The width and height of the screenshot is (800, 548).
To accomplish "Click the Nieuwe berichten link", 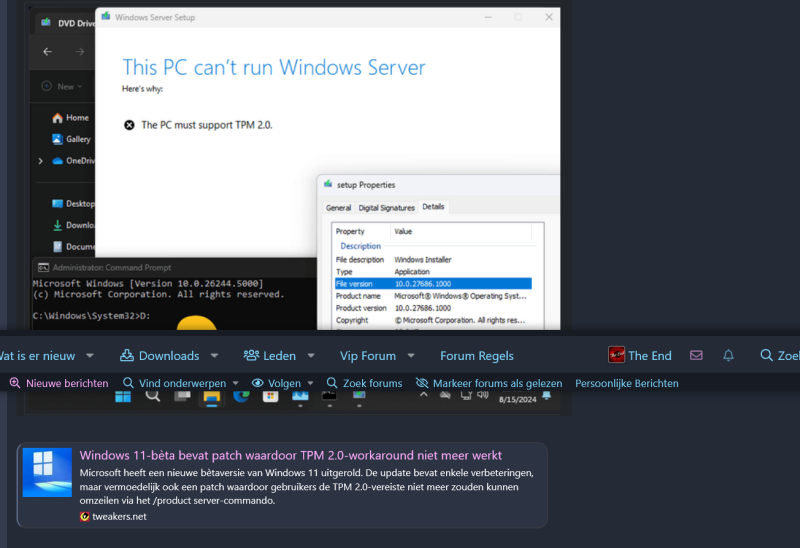I will click(x=67, y=383).
